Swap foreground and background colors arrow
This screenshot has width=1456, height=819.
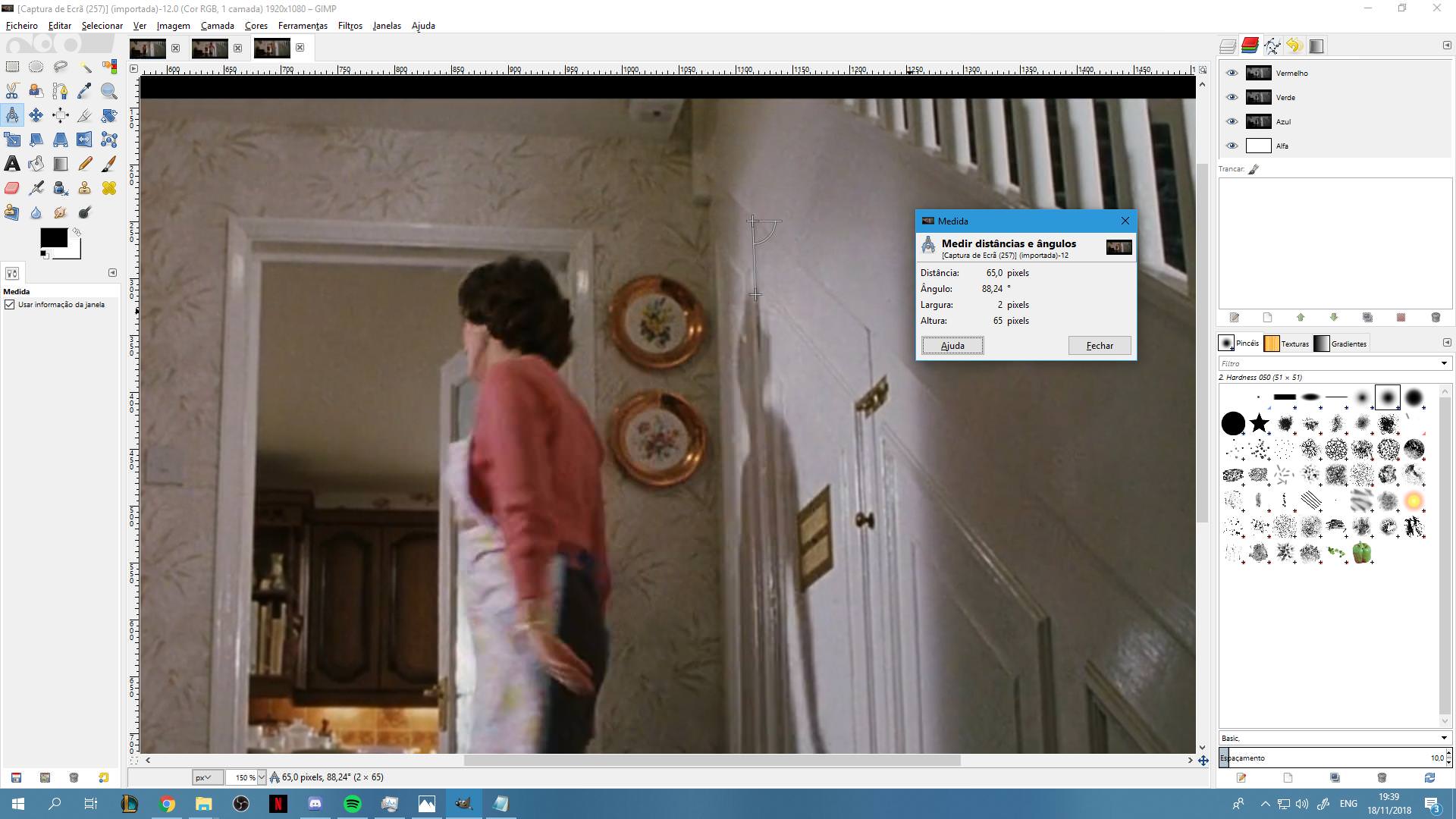tap(77, 232)
